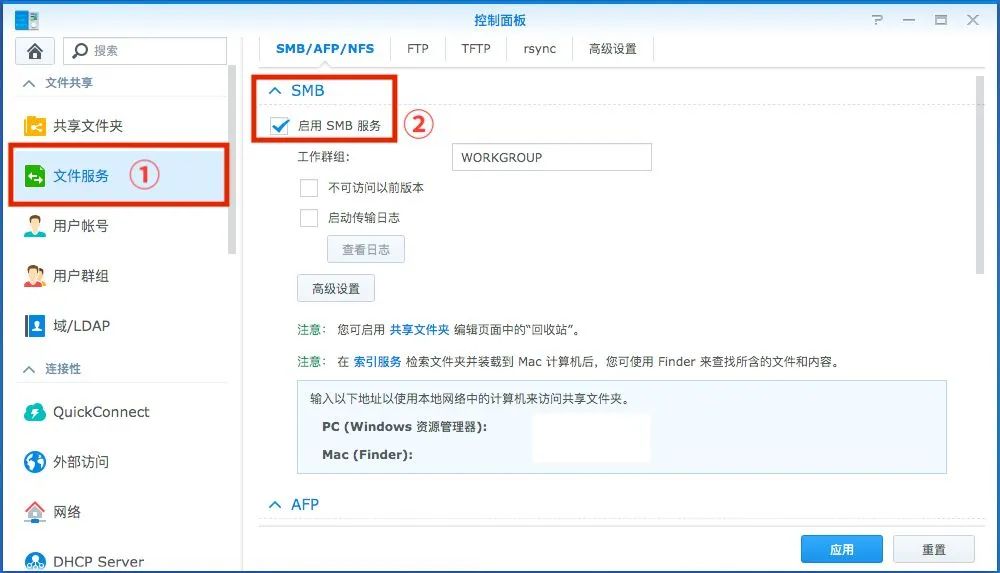Screen dimensions: 1000x573
Task: Open the 用户群组 group icon
Action: tap(34, 276)
